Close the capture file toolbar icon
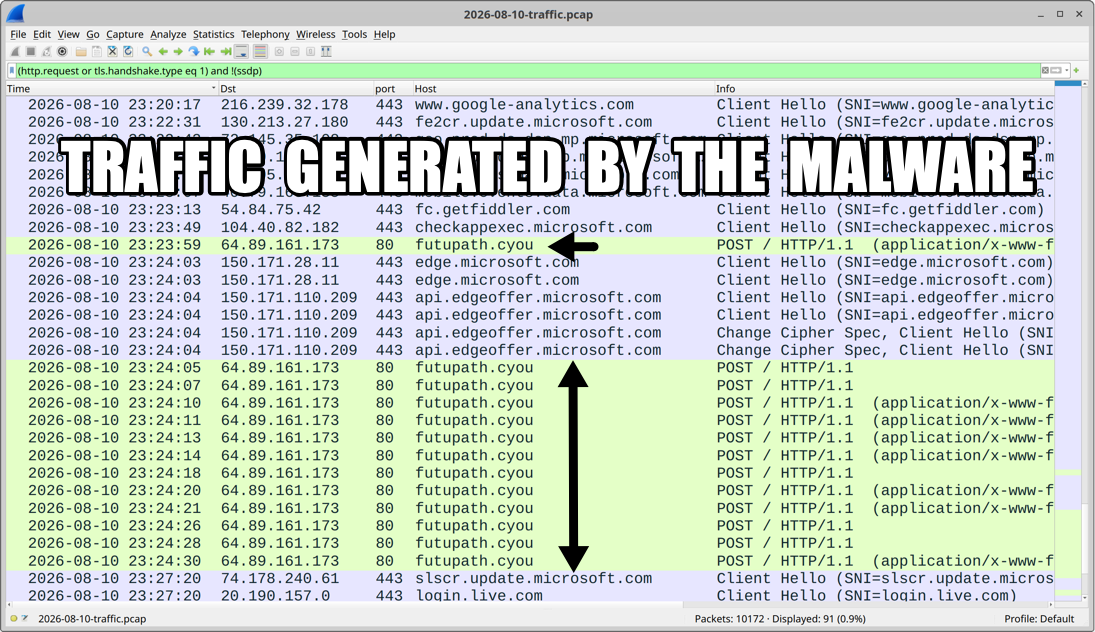This screenshot has height=632, width=1095. click(x=112, y=52)
